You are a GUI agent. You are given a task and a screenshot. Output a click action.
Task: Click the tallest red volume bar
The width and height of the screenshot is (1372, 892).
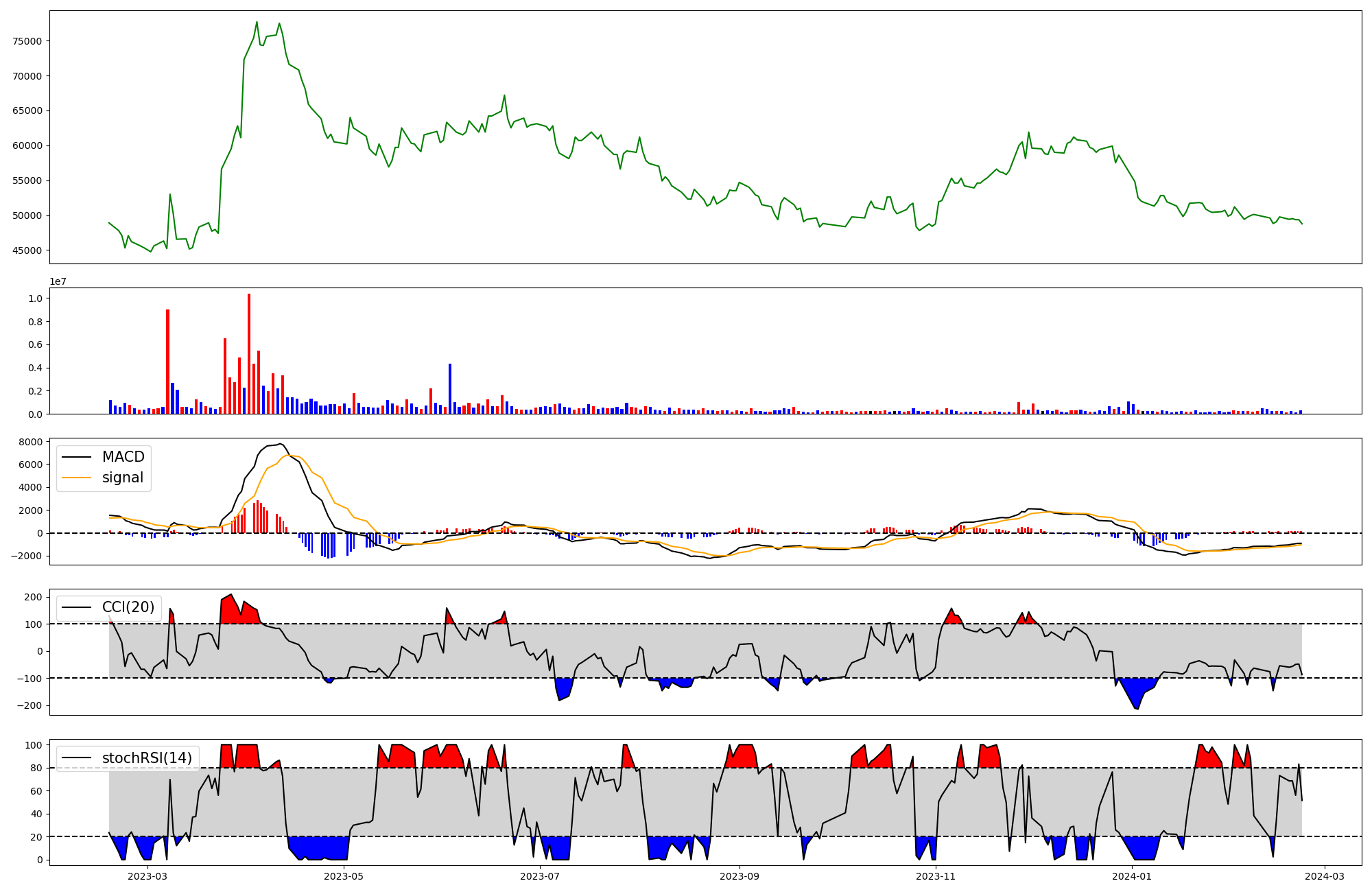pyautogui.click(x=249, y=353)
